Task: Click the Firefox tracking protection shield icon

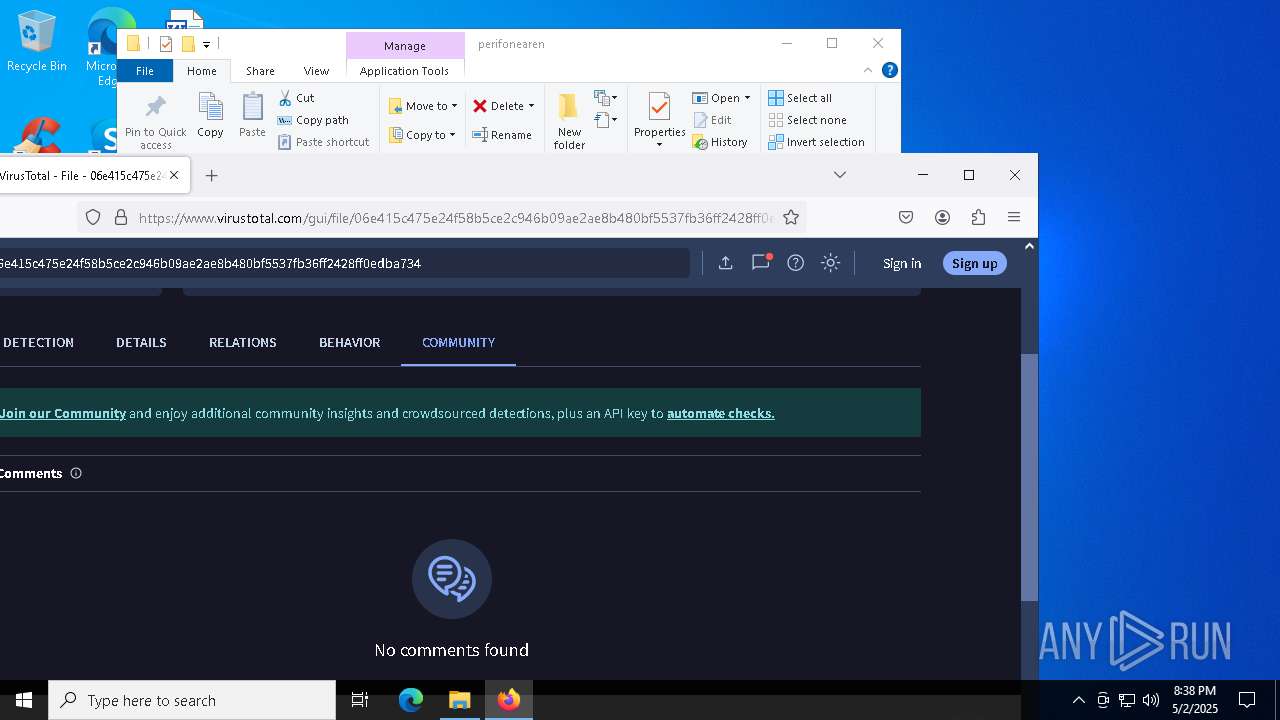Action: tap(93, 218)
